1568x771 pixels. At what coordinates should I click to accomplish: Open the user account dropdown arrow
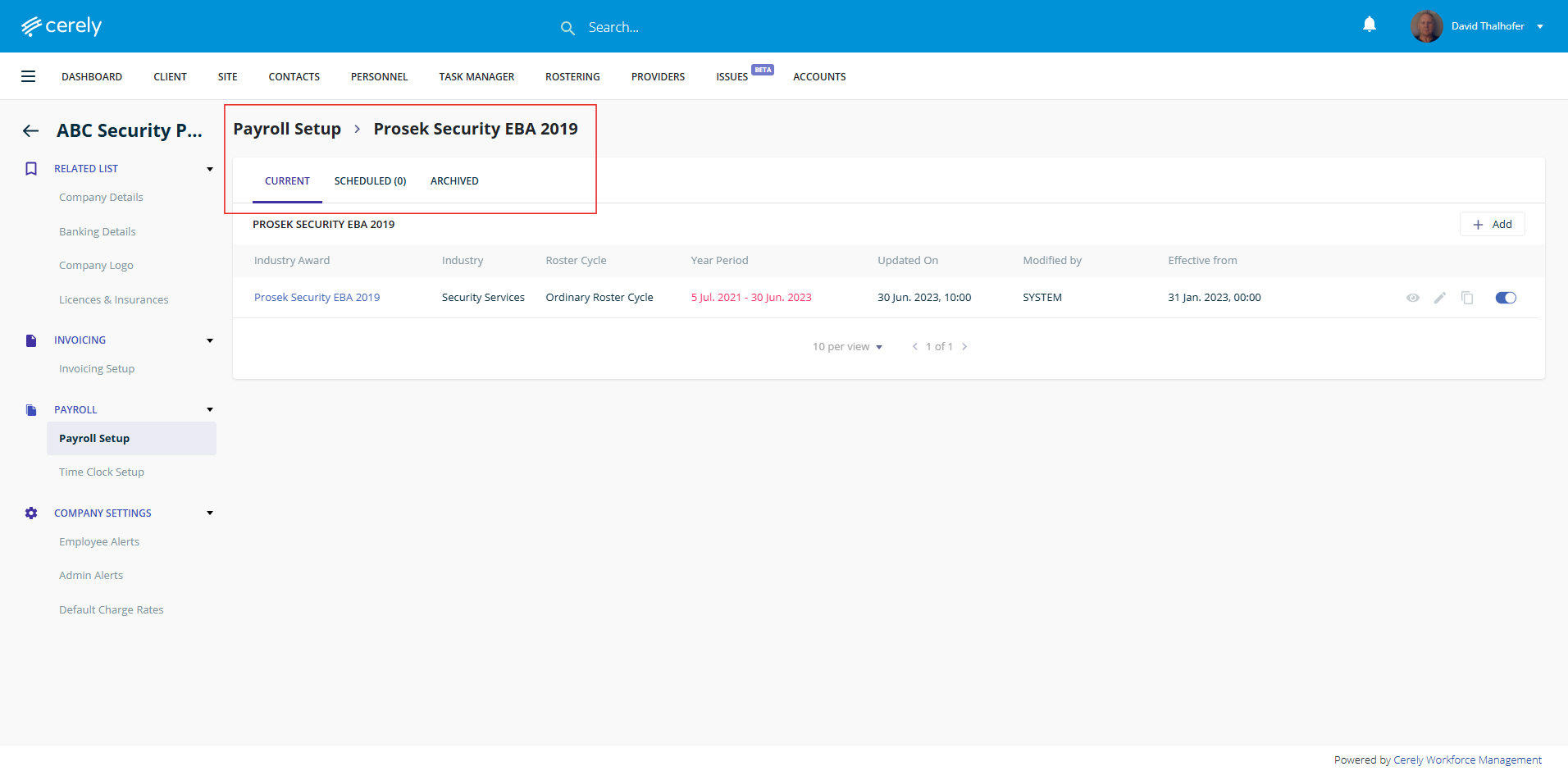tap(1540, 26)
